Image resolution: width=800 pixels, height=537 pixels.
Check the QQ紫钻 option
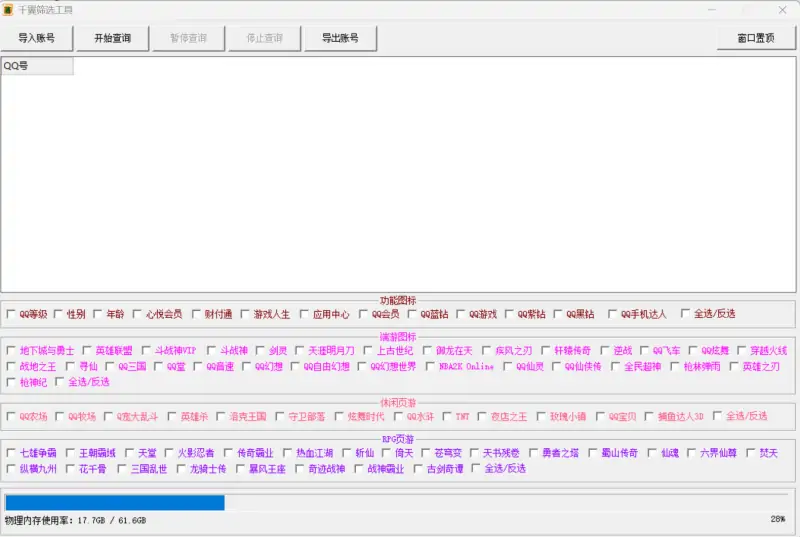(x=509, y=314)
